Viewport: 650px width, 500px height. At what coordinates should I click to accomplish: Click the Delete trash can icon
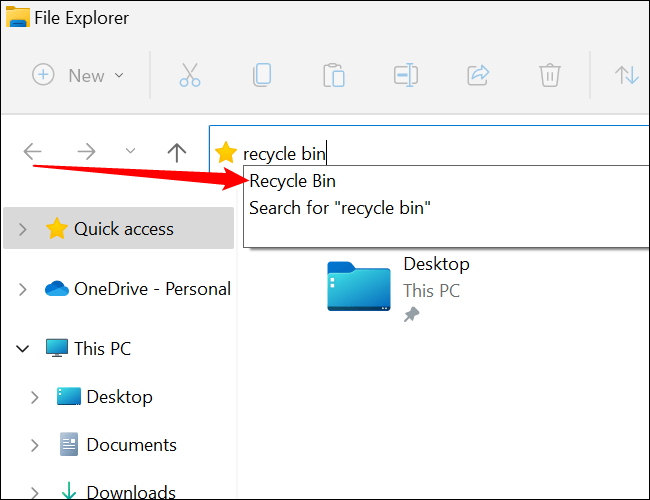point(549,75)
